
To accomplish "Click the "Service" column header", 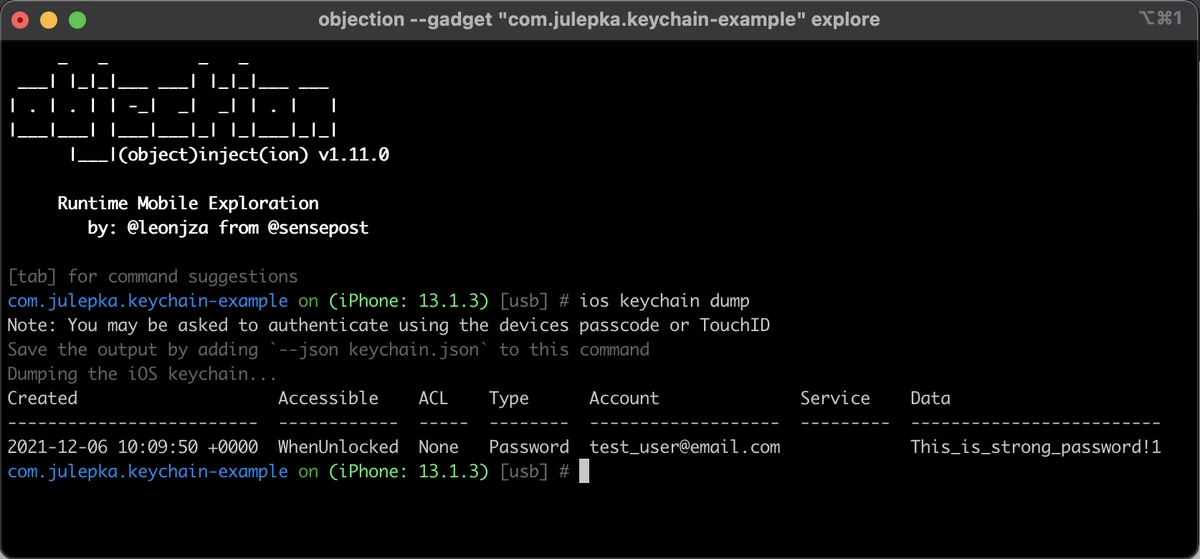I will [x=835, y=398].
